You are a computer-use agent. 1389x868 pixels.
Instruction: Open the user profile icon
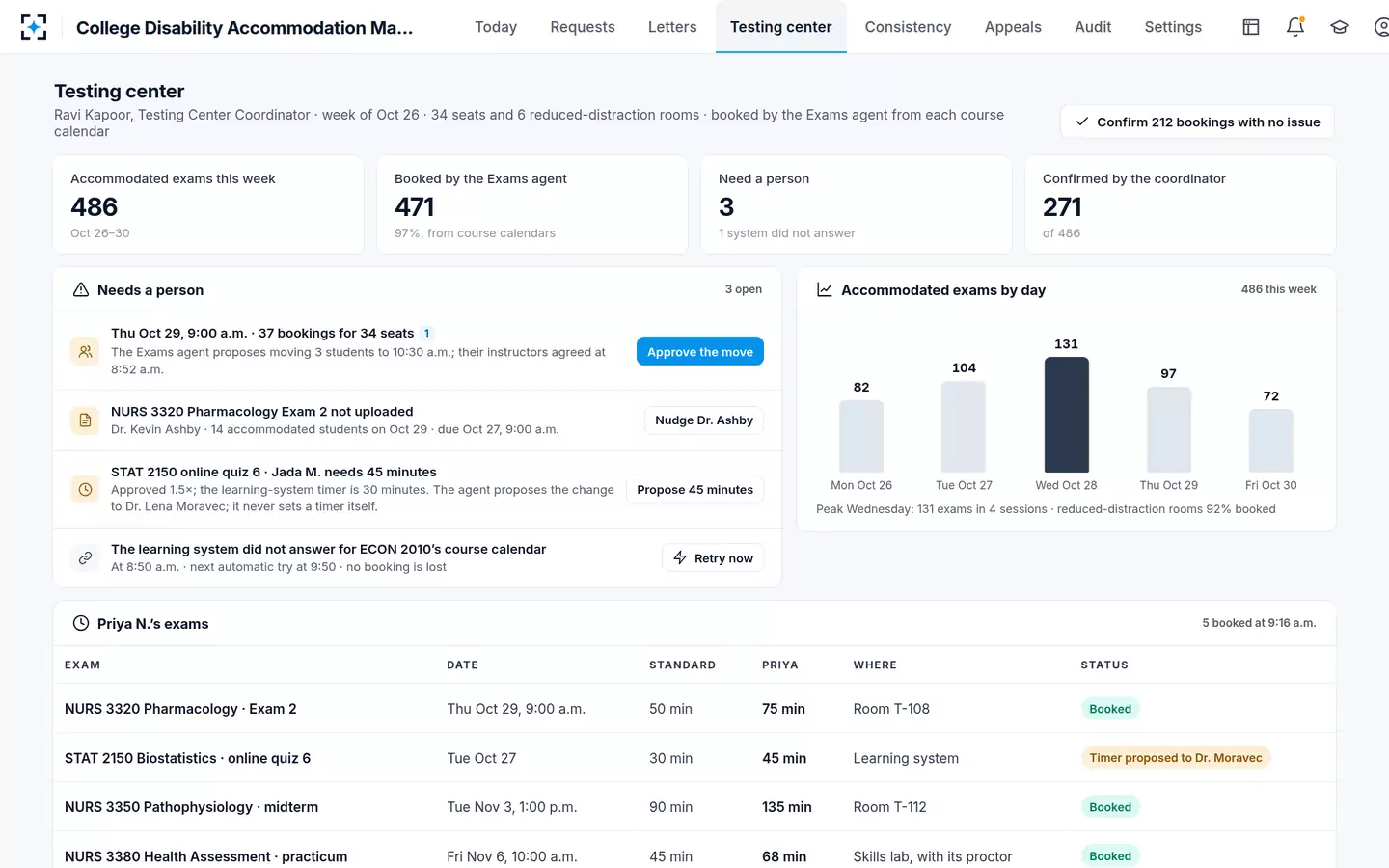[x=1381, y=27]
